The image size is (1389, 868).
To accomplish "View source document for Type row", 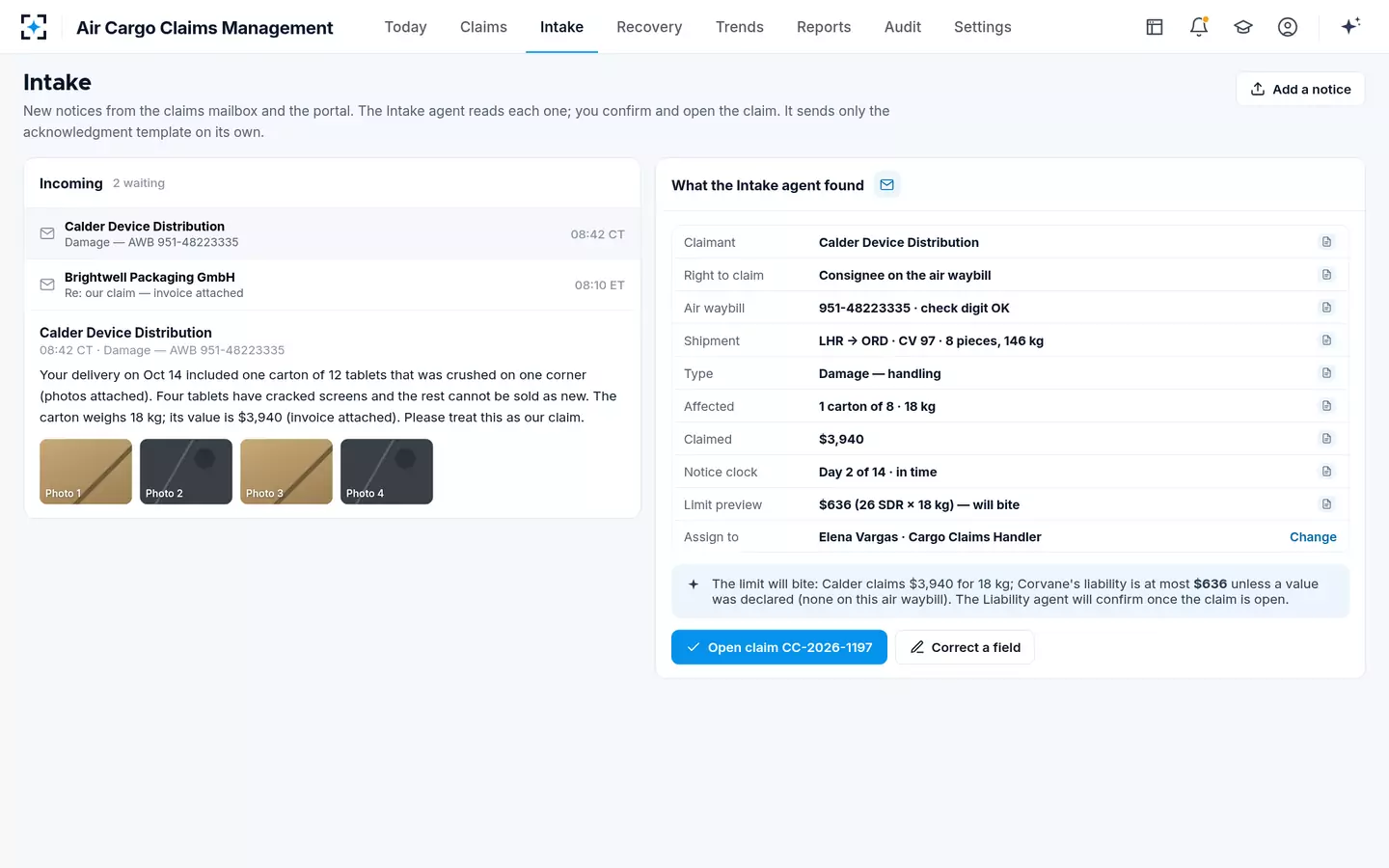I will 1326,373.
